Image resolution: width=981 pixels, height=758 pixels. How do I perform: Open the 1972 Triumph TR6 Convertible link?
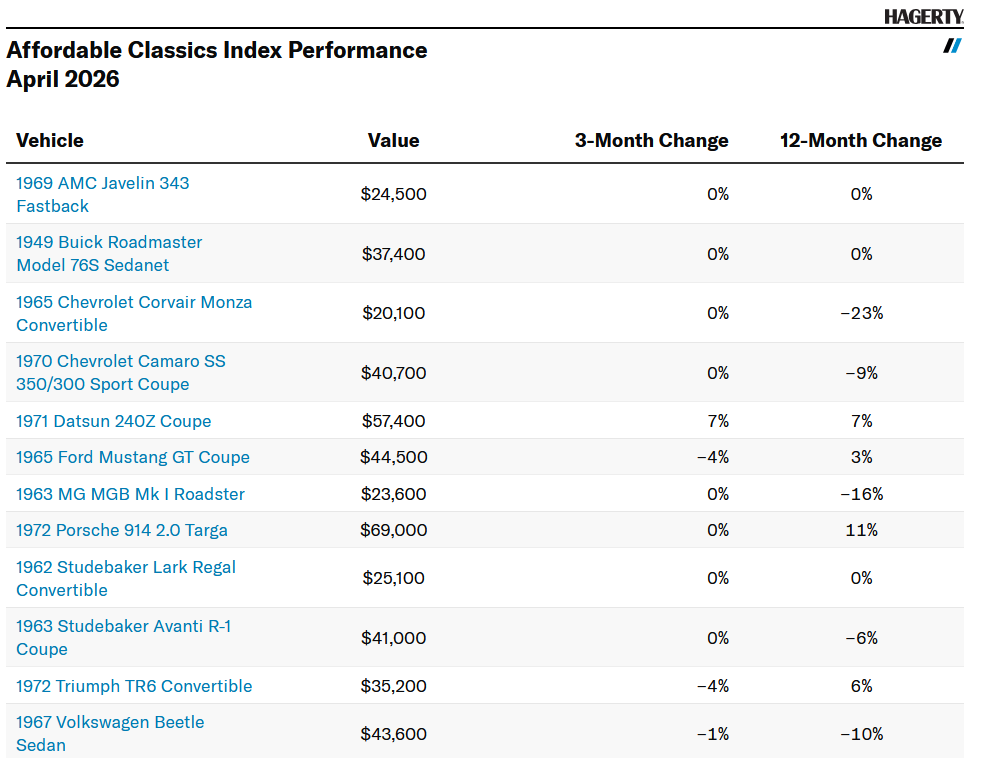134,686
